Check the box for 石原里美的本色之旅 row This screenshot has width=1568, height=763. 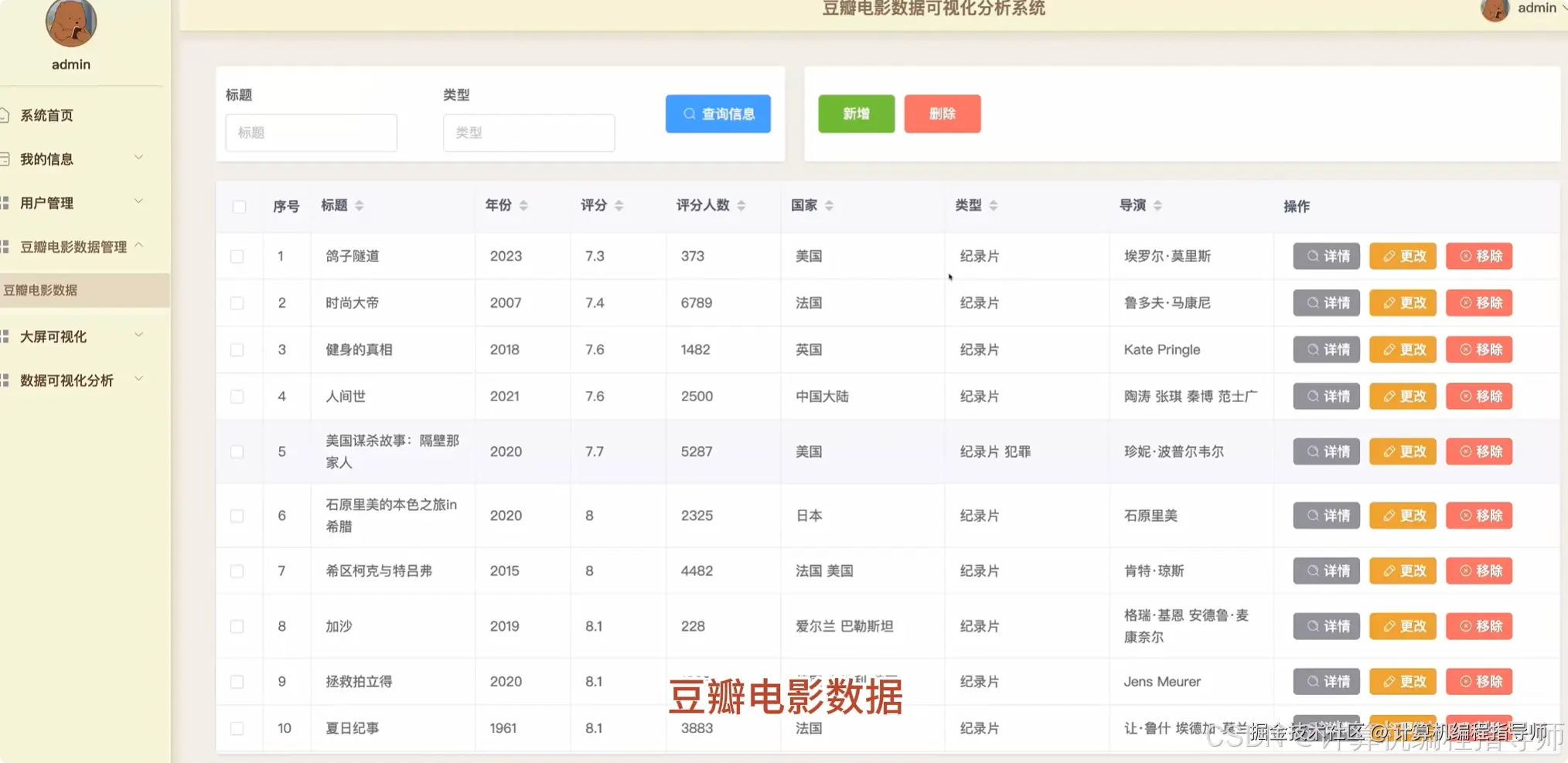[237, 516]
